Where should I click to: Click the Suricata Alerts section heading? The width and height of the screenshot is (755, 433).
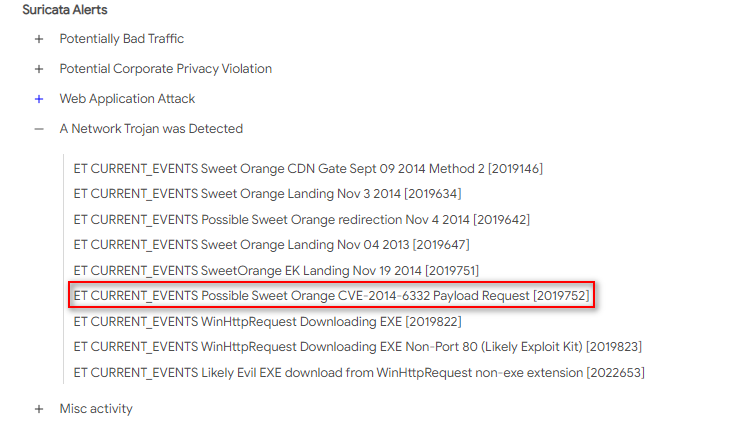(x=65, y=10)
